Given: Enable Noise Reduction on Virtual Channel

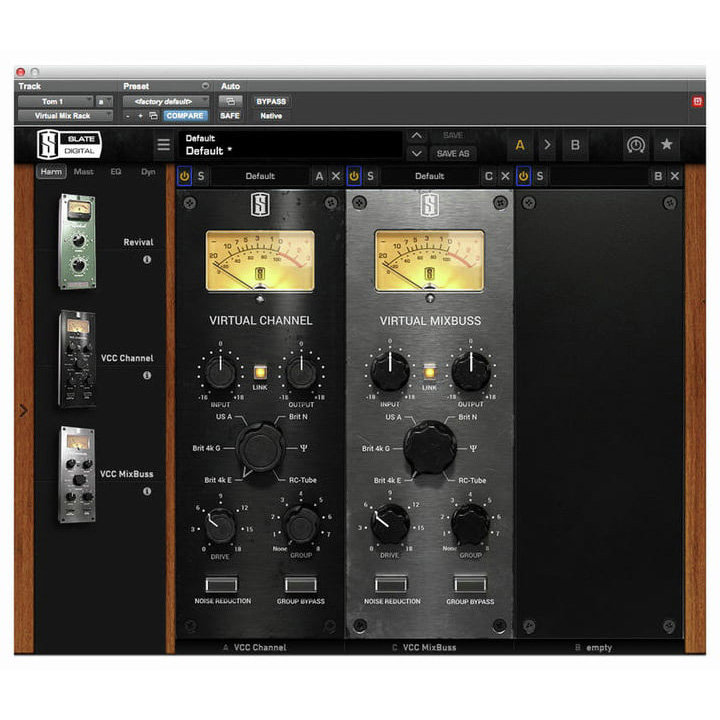Looking at the screenshot, I should tap(221, 585).
